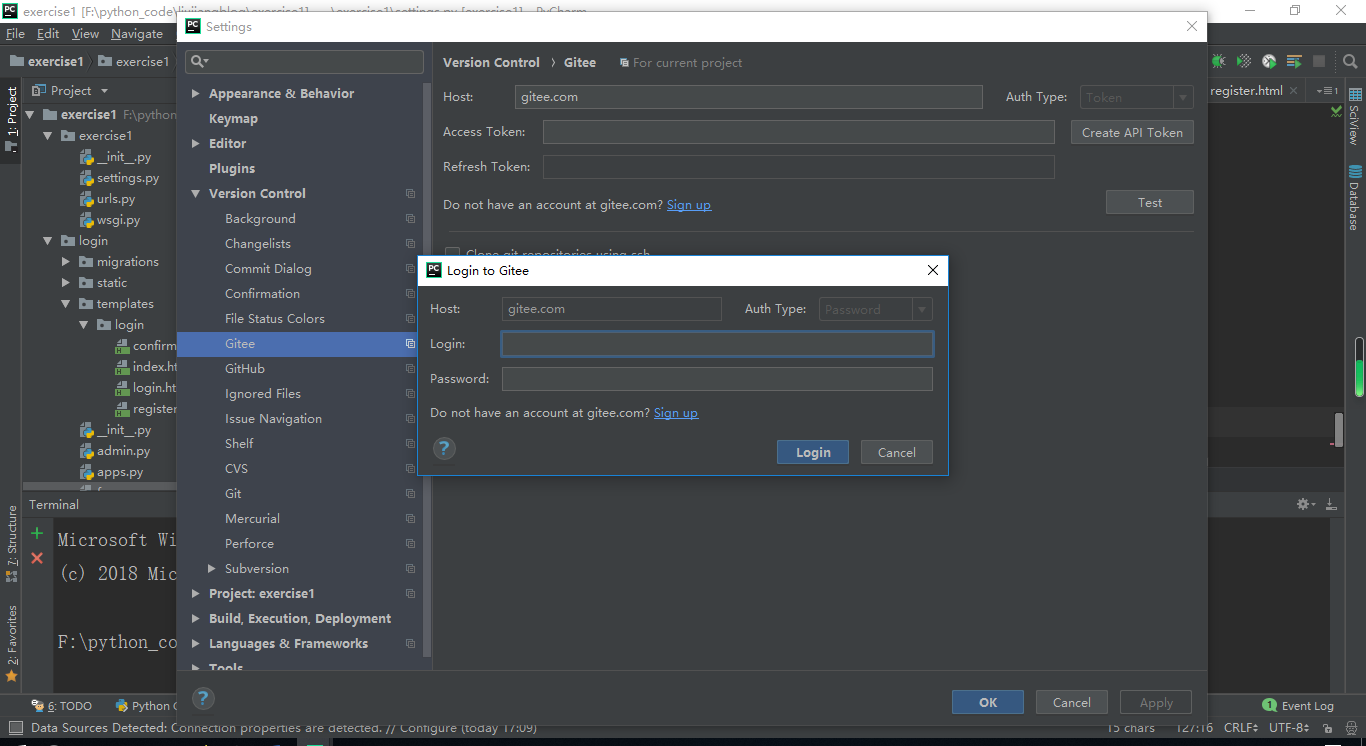This screenshot has width=1366, height=746.
Task: Expand the migrations folder in project tree
Action: click(x=66, y=262)
